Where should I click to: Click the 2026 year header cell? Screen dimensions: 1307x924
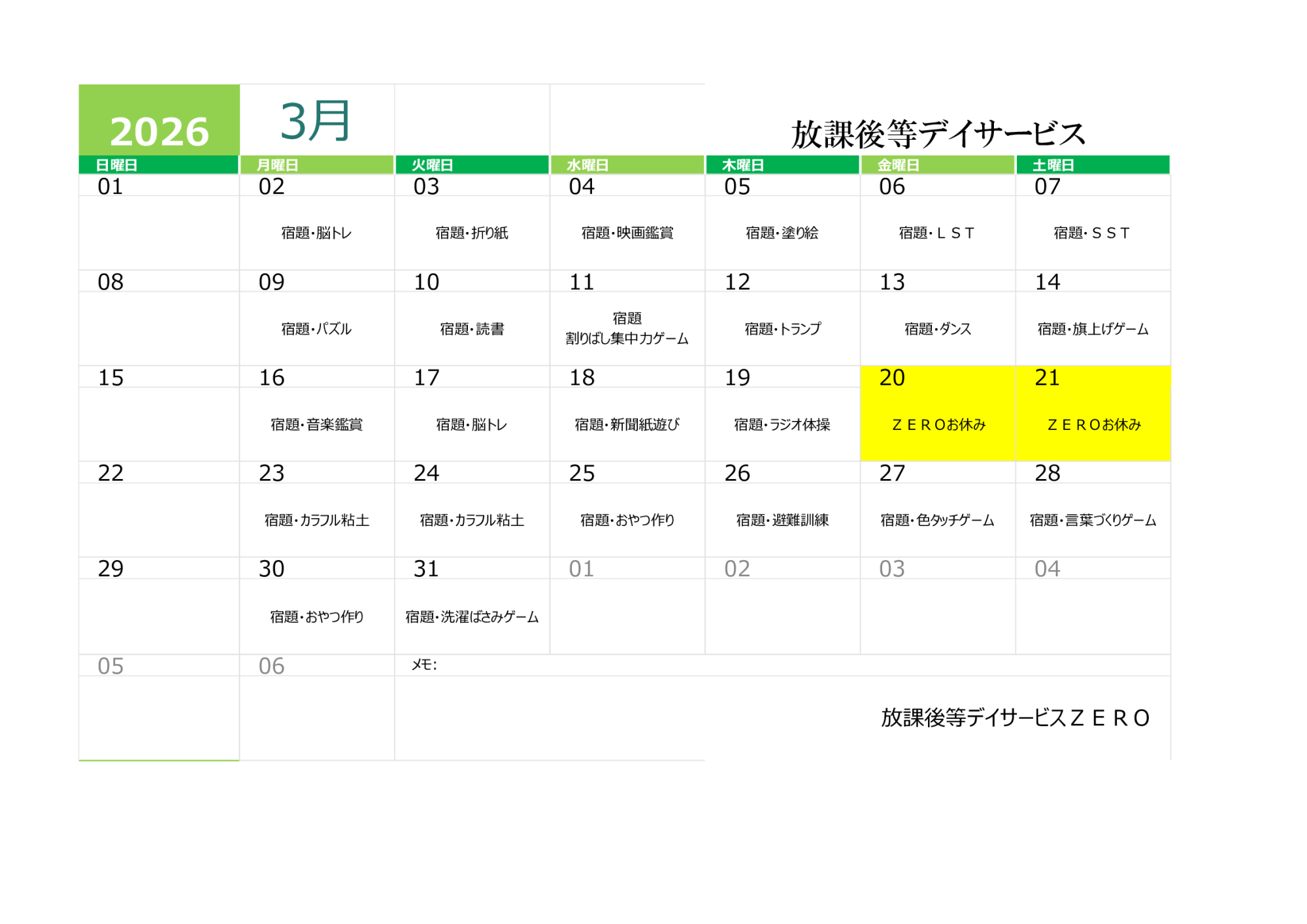pyautogui.click(x=159, y=131)
